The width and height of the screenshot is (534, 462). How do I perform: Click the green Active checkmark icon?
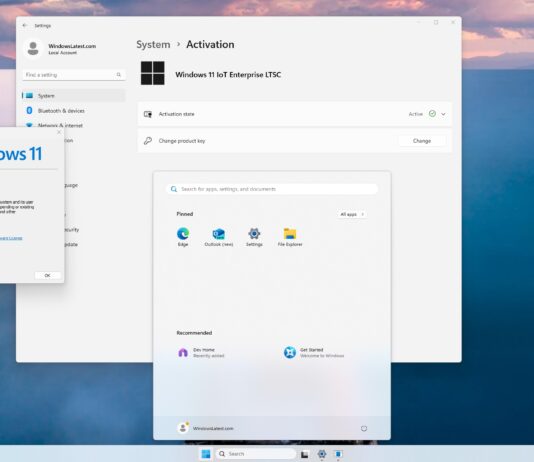[x=432, y=114]
